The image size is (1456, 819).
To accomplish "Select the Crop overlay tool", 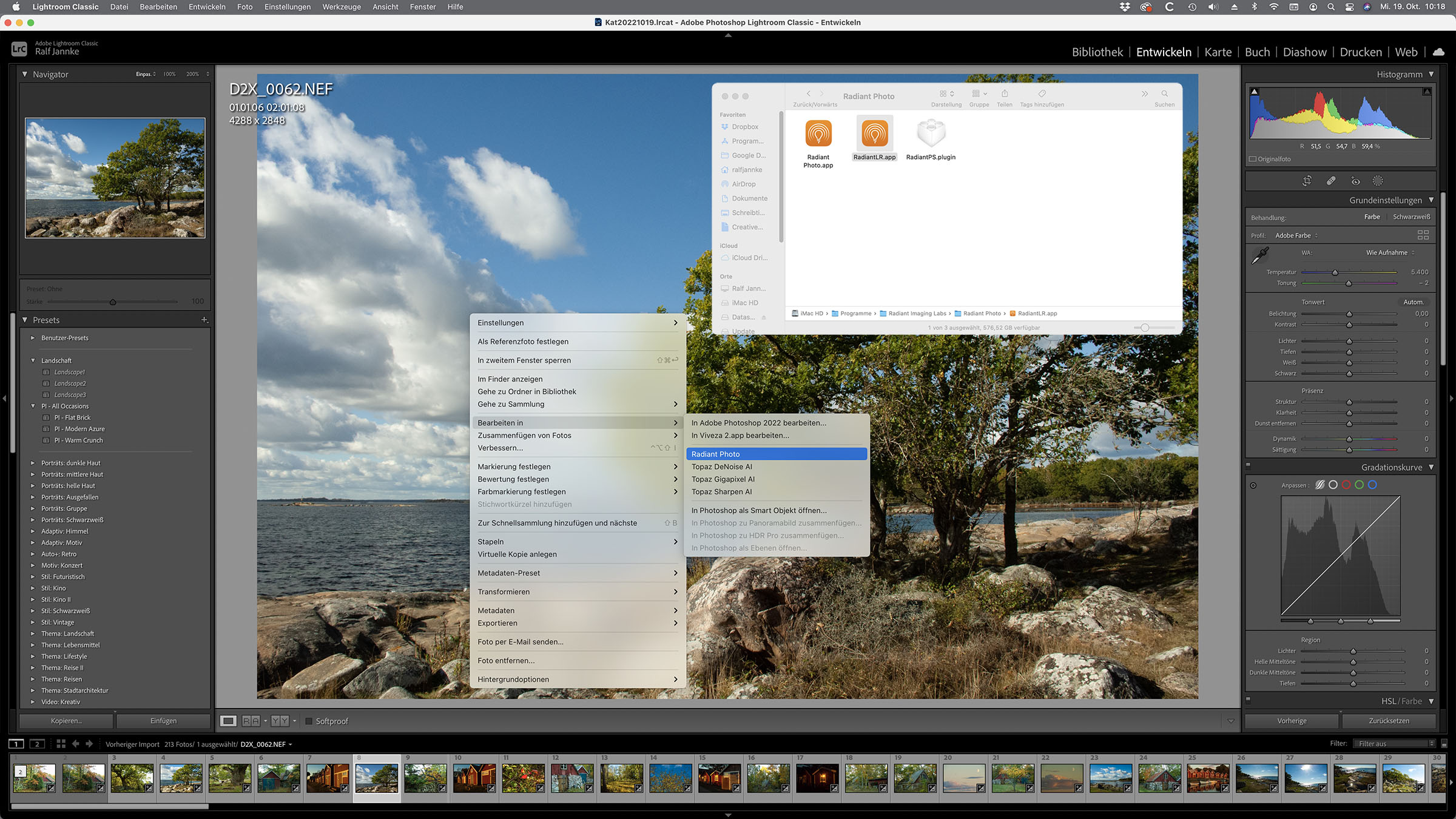I will coord(1307,181).
